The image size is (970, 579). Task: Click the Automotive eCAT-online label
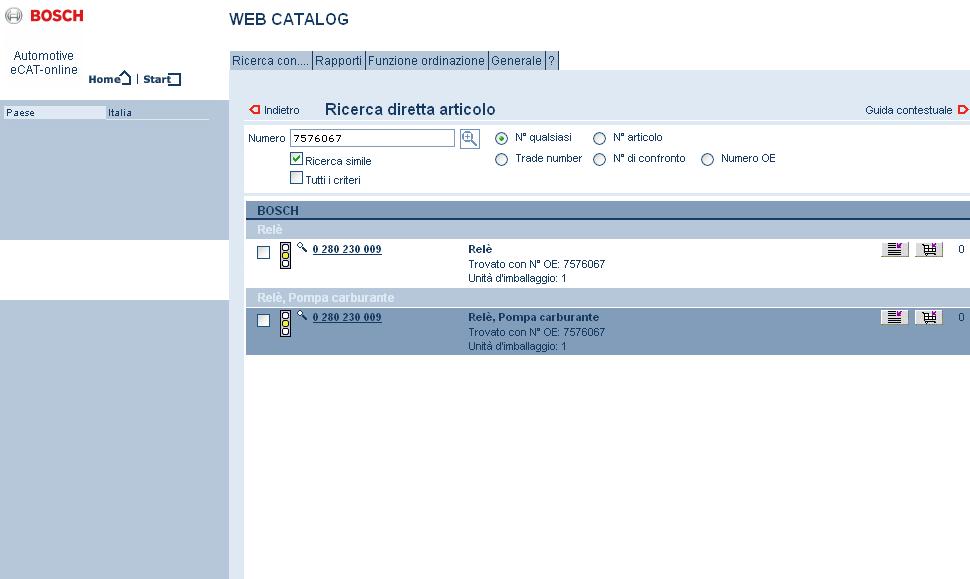[44, 62]
